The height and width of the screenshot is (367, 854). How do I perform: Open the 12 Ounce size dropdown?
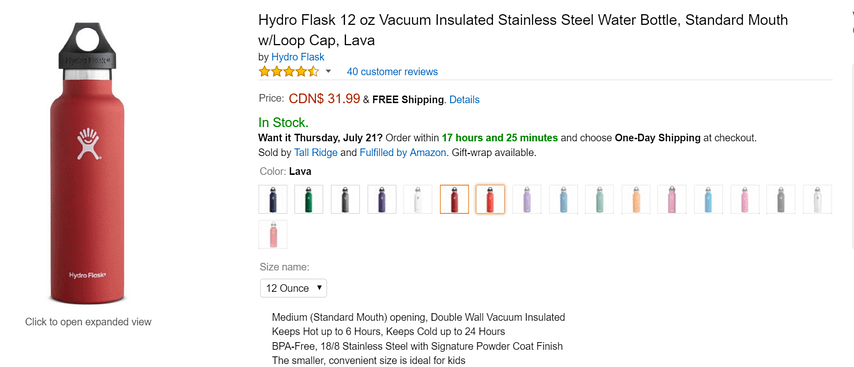click(x=294, y=288)
